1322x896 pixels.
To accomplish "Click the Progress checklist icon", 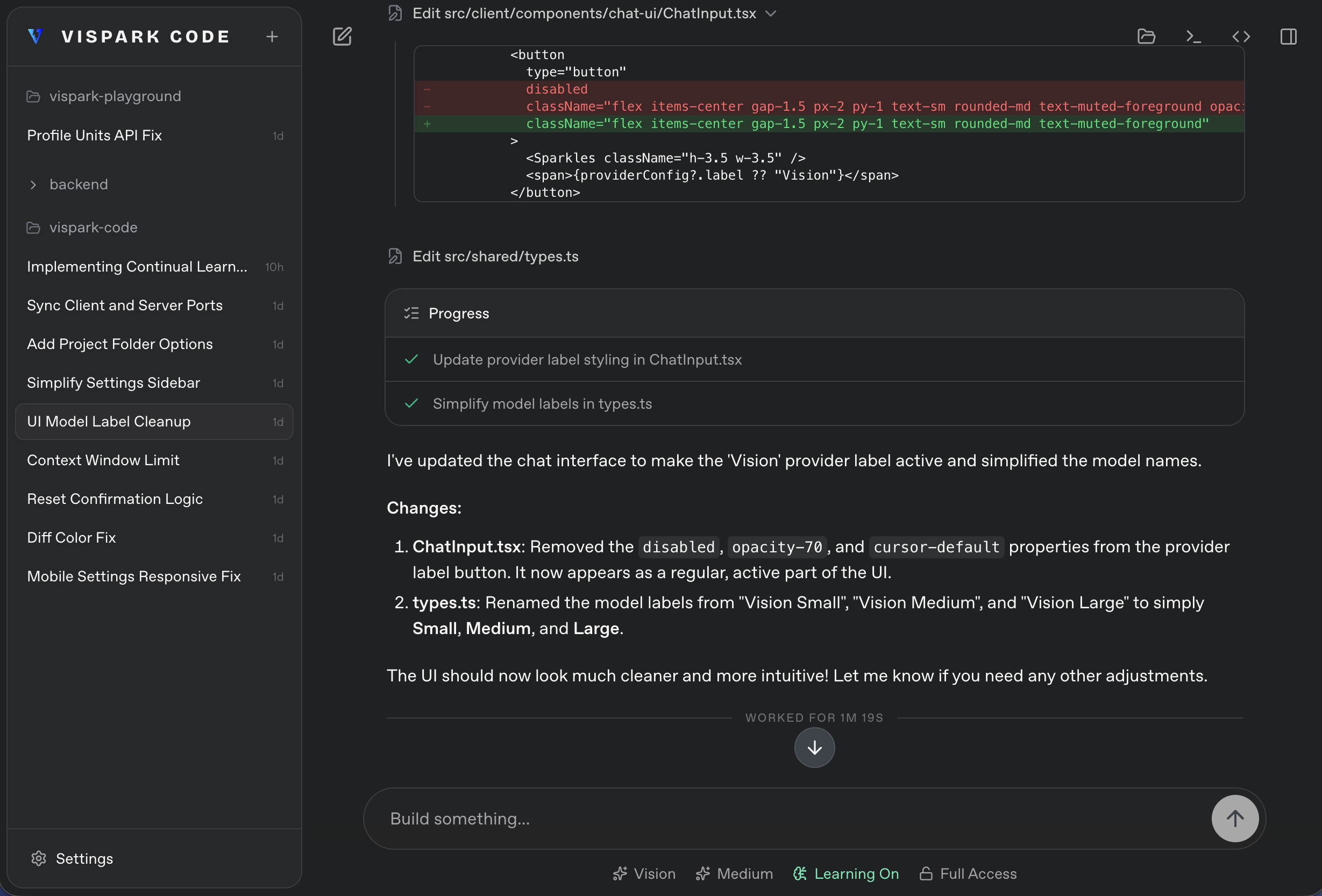I will (x=411, y=312).
